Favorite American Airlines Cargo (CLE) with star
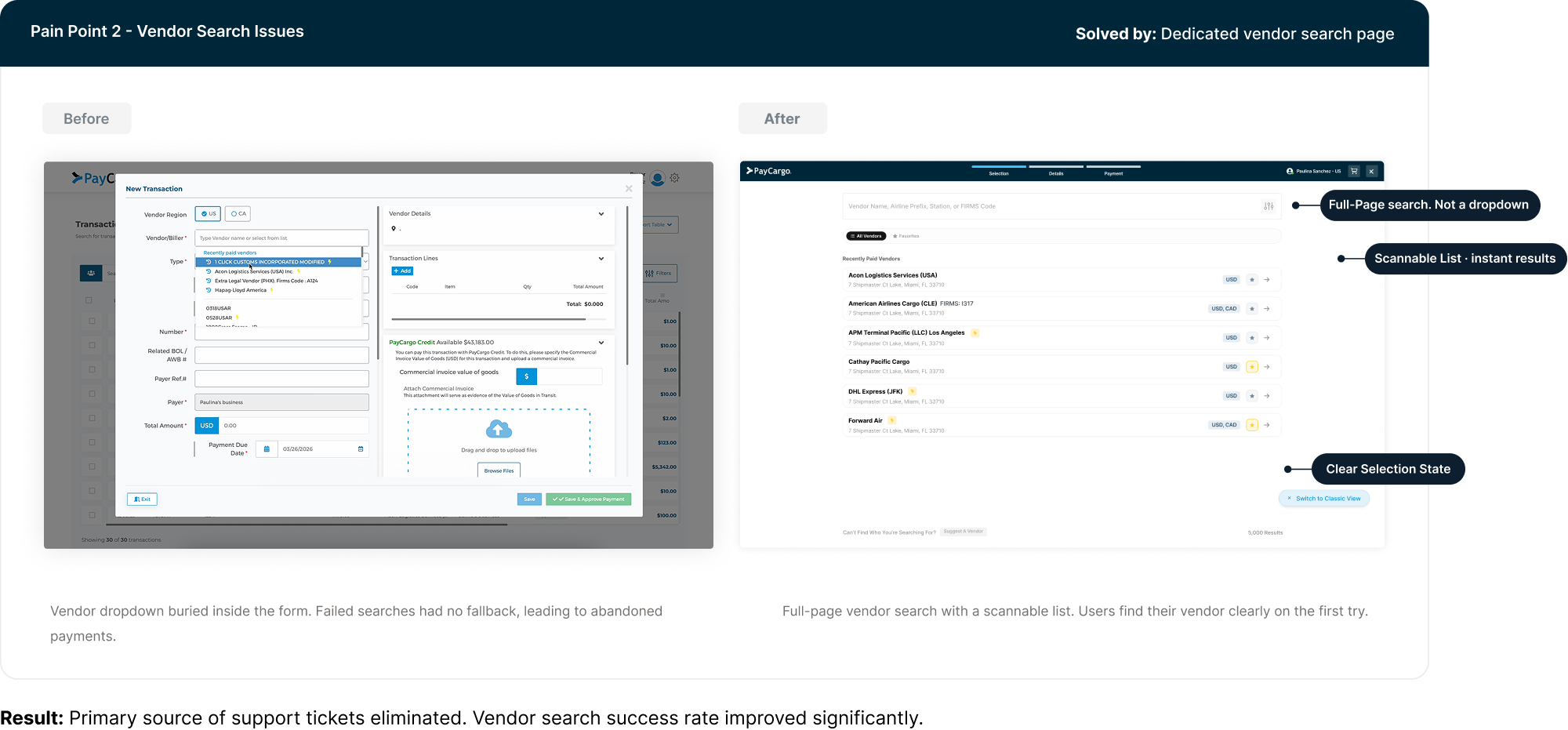The image size is (1568, 730). point(1252,309)
